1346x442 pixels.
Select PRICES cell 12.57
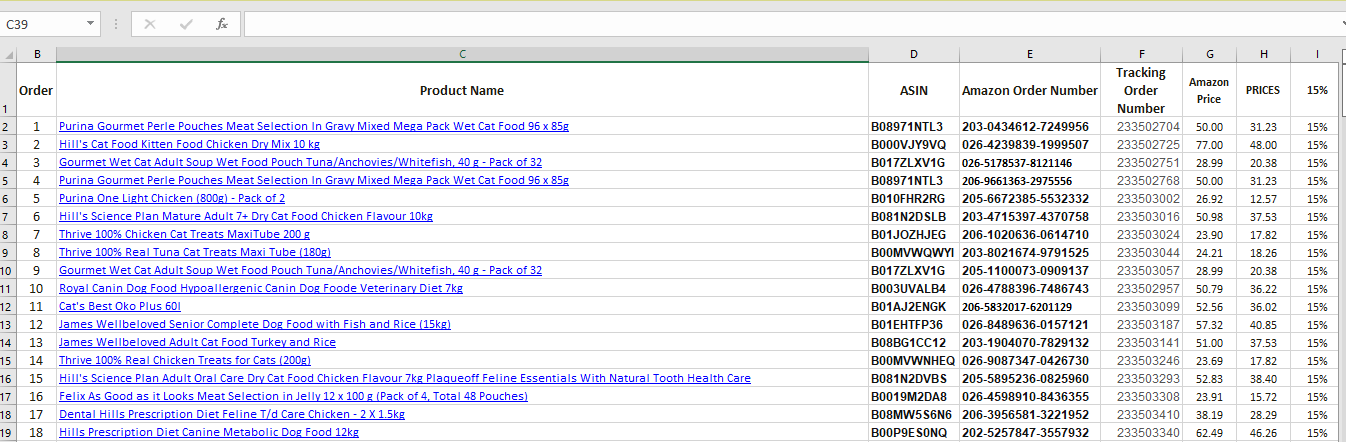coord(1263,198)
